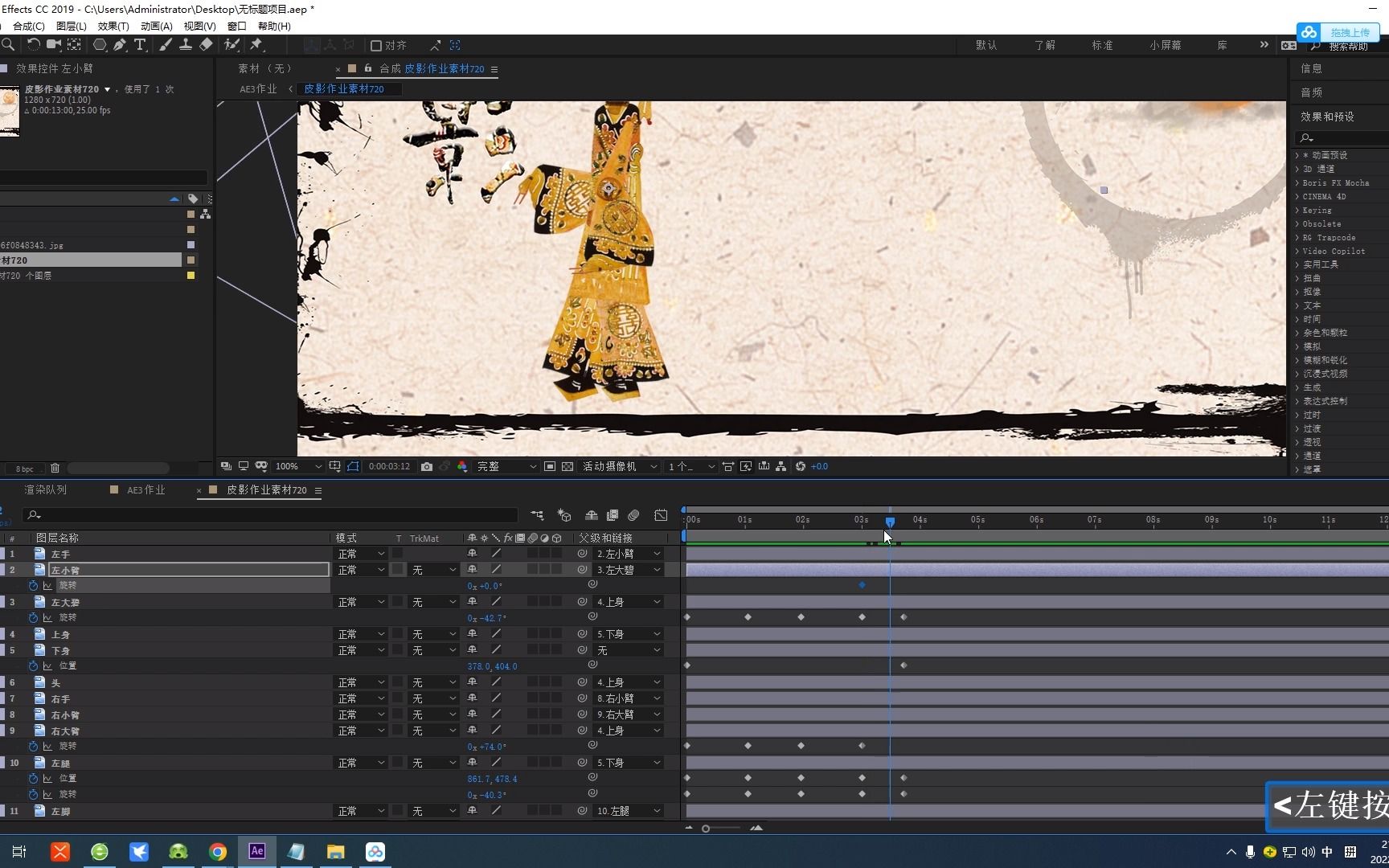Open parent dropdown showing 2.左小臂
The image size is (1389, 868).
[x=629, y=554]
